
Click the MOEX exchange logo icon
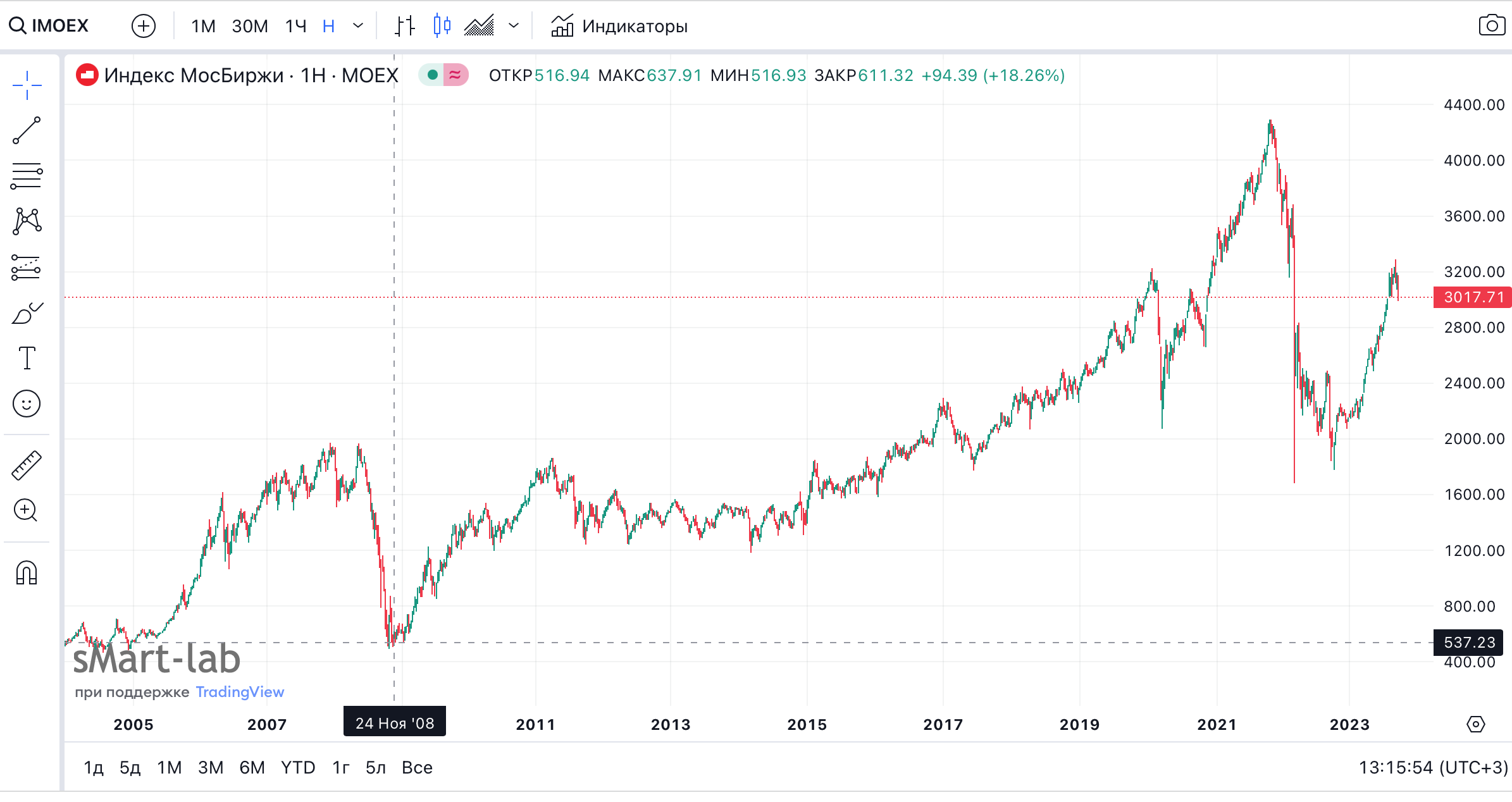(87, 75)
